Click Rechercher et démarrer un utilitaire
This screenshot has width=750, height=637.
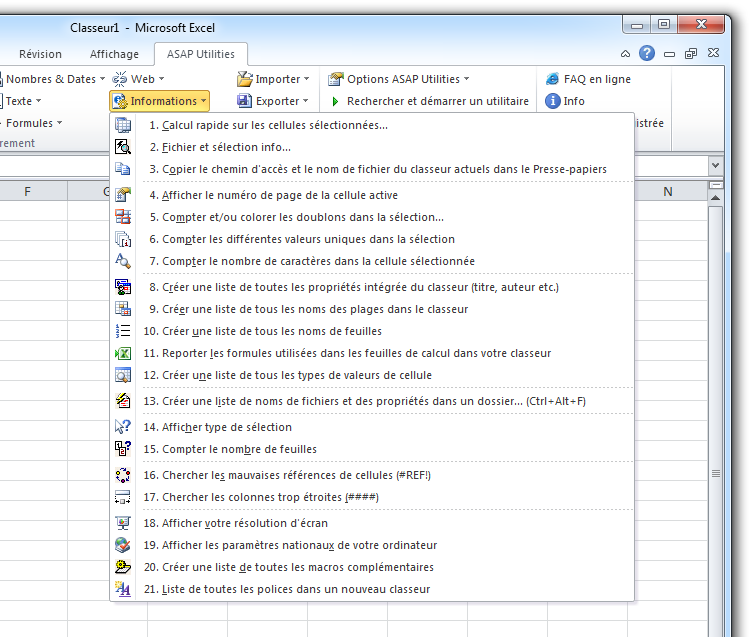430,101
